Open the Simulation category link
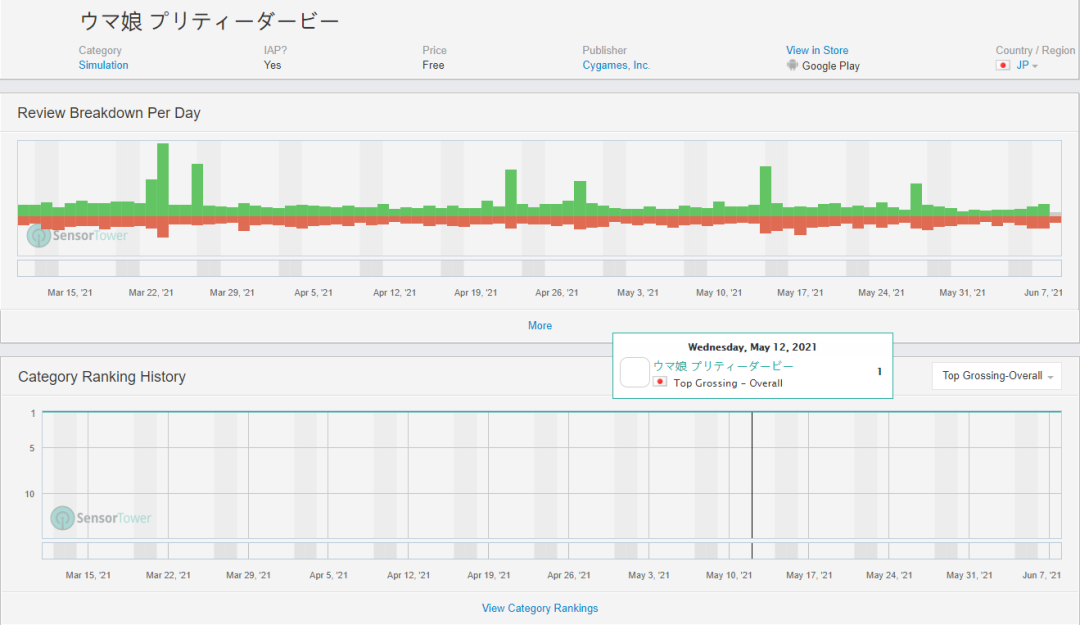The image size is (1080, 625). click(103, 65)
